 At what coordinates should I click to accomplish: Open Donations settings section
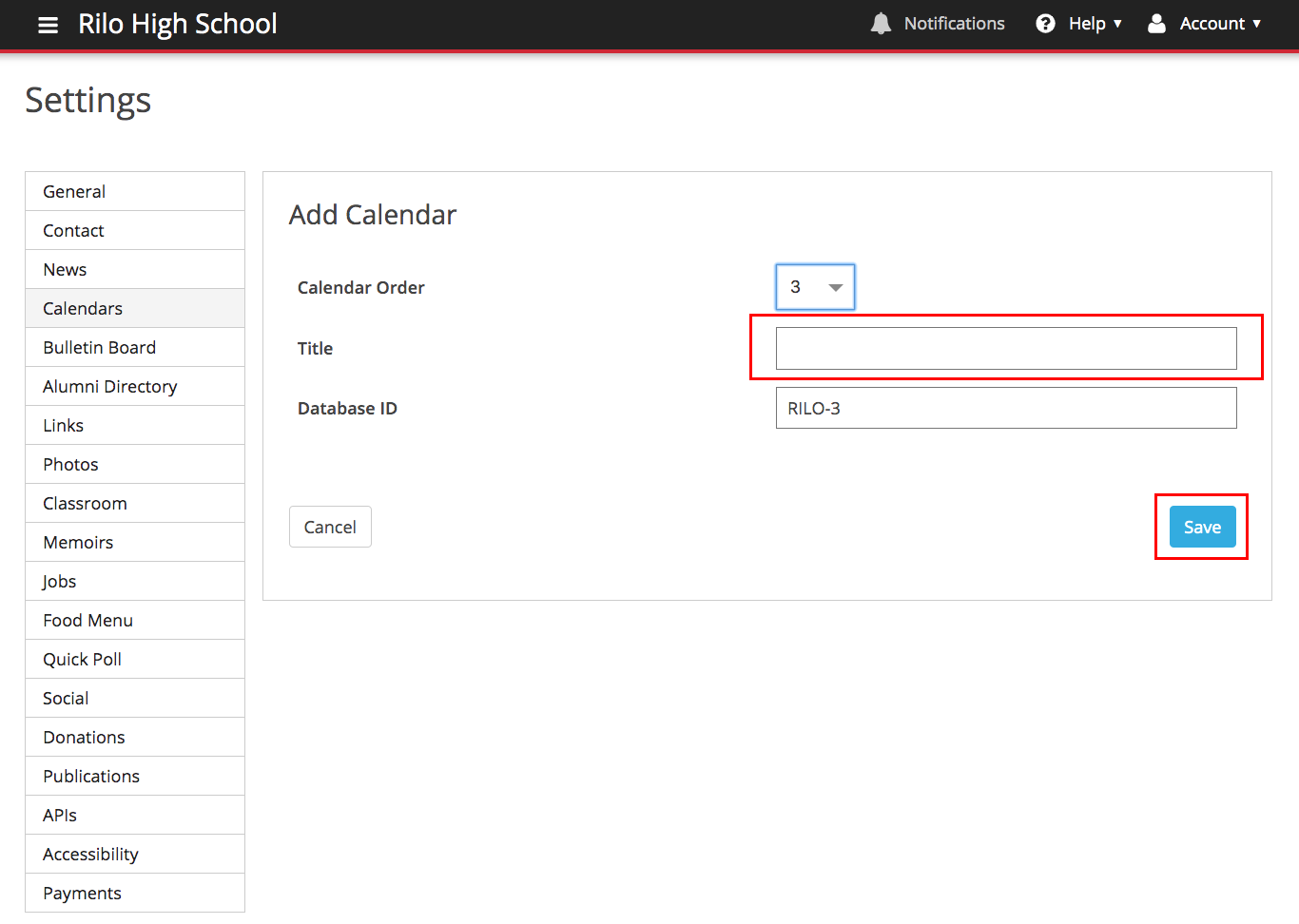coord(84,737)
